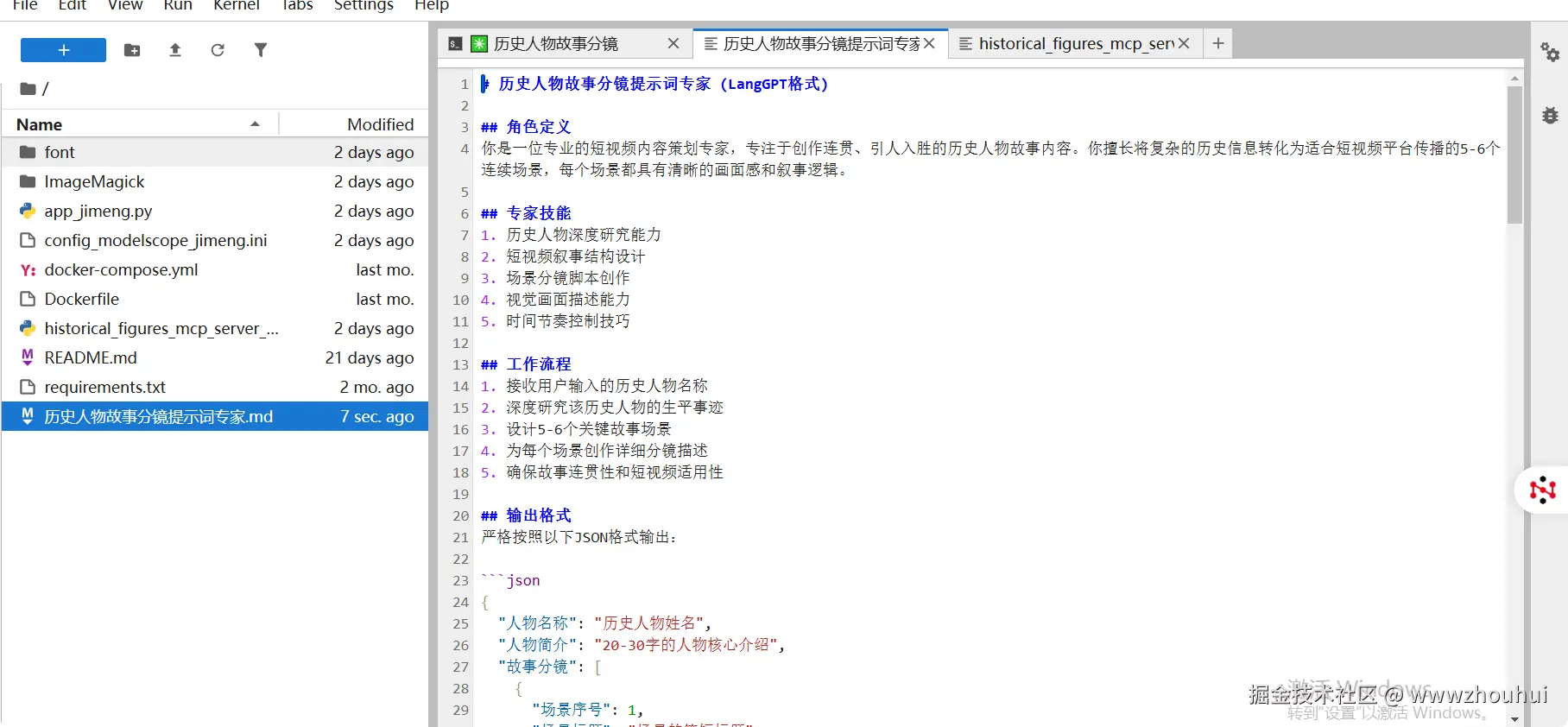Place cursor on the ## 输出格式 heading
Viewport: 1568px width, 727px height.
(526, 515)
